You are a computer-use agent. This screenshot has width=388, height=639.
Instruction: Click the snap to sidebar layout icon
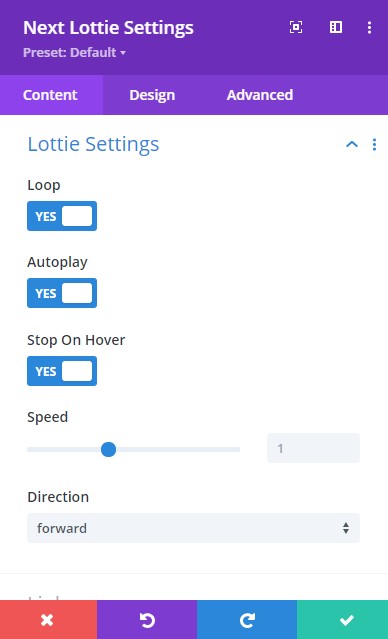[x=336, y=27]
